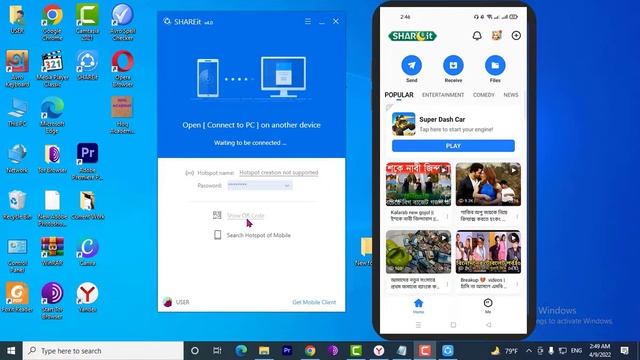Open Google Chrome from the taskbar
Image resolution: width=640 pixels, height=360 pixels.
pos(310,351)
